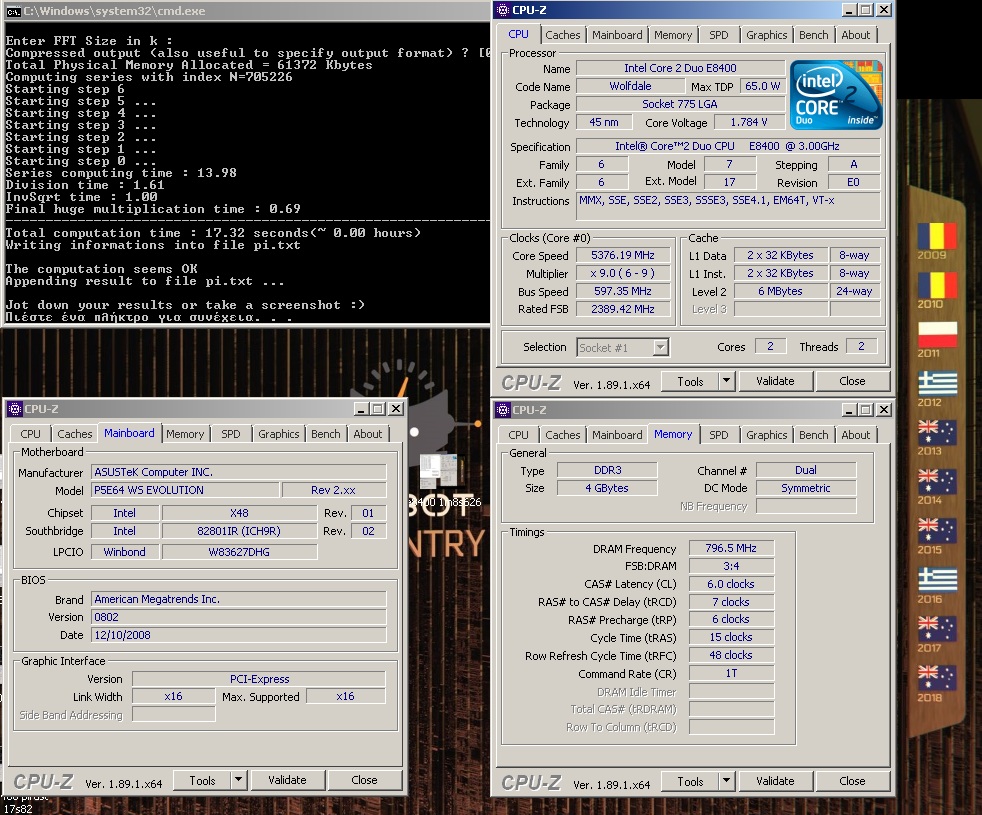This screenshot has height=815, width=982.
Task: Open Tools dropdown arrow in Mainboard window
Action: [x=238, y=780]
